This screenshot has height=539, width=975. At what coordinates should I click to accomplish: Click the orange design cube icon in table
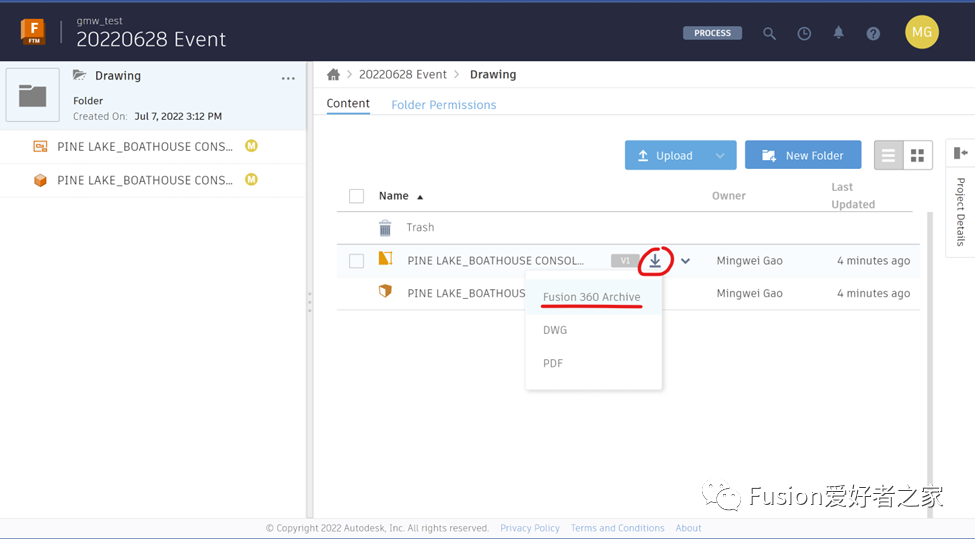click(x=386, y=291)
